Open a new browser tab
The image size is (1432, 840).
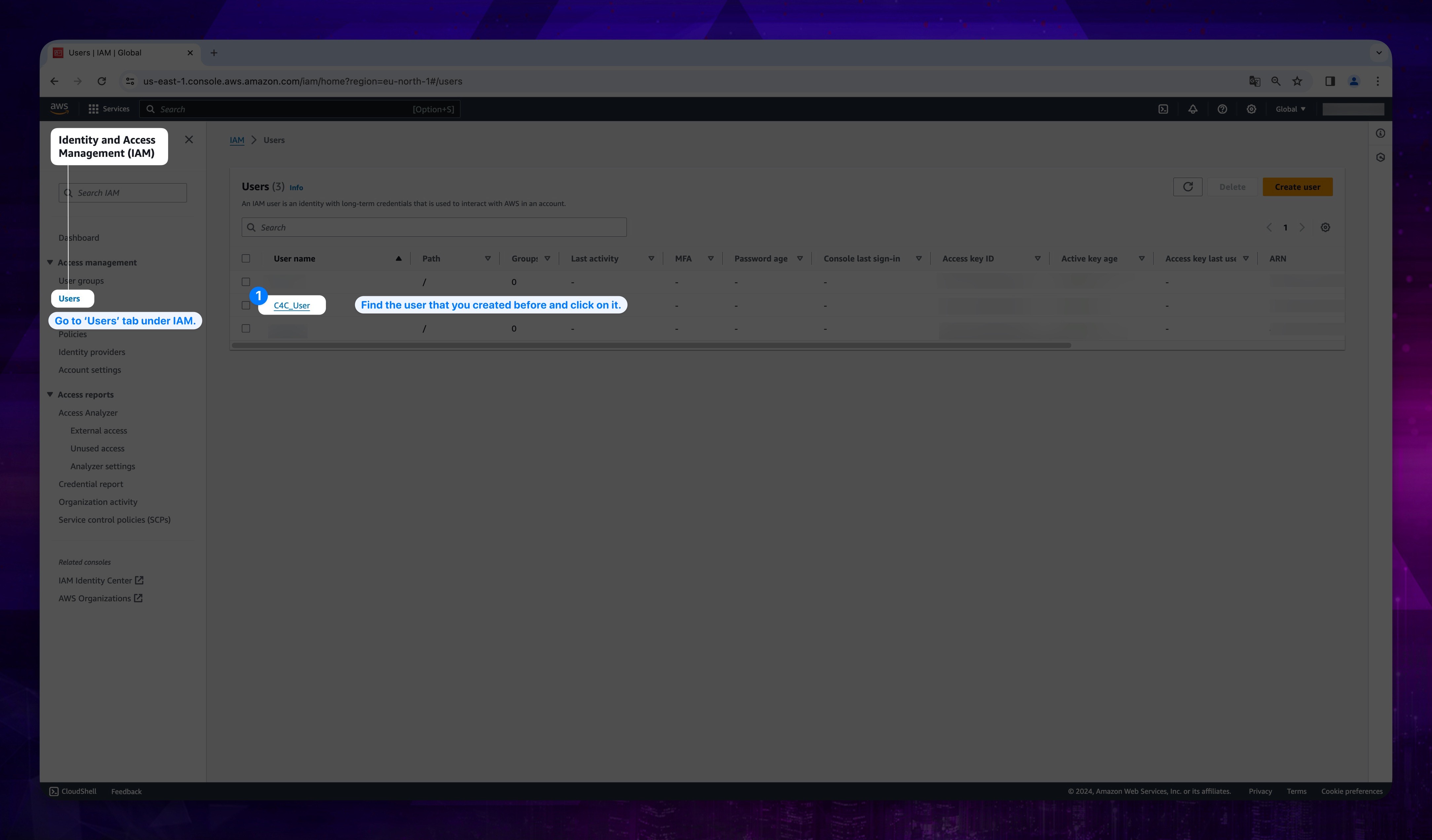coord(214,53)
